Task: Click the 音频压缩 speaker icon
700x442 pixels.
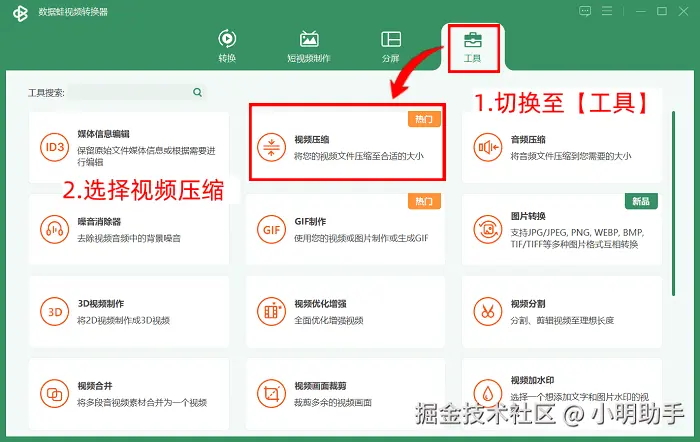Action: click(488, 147)
